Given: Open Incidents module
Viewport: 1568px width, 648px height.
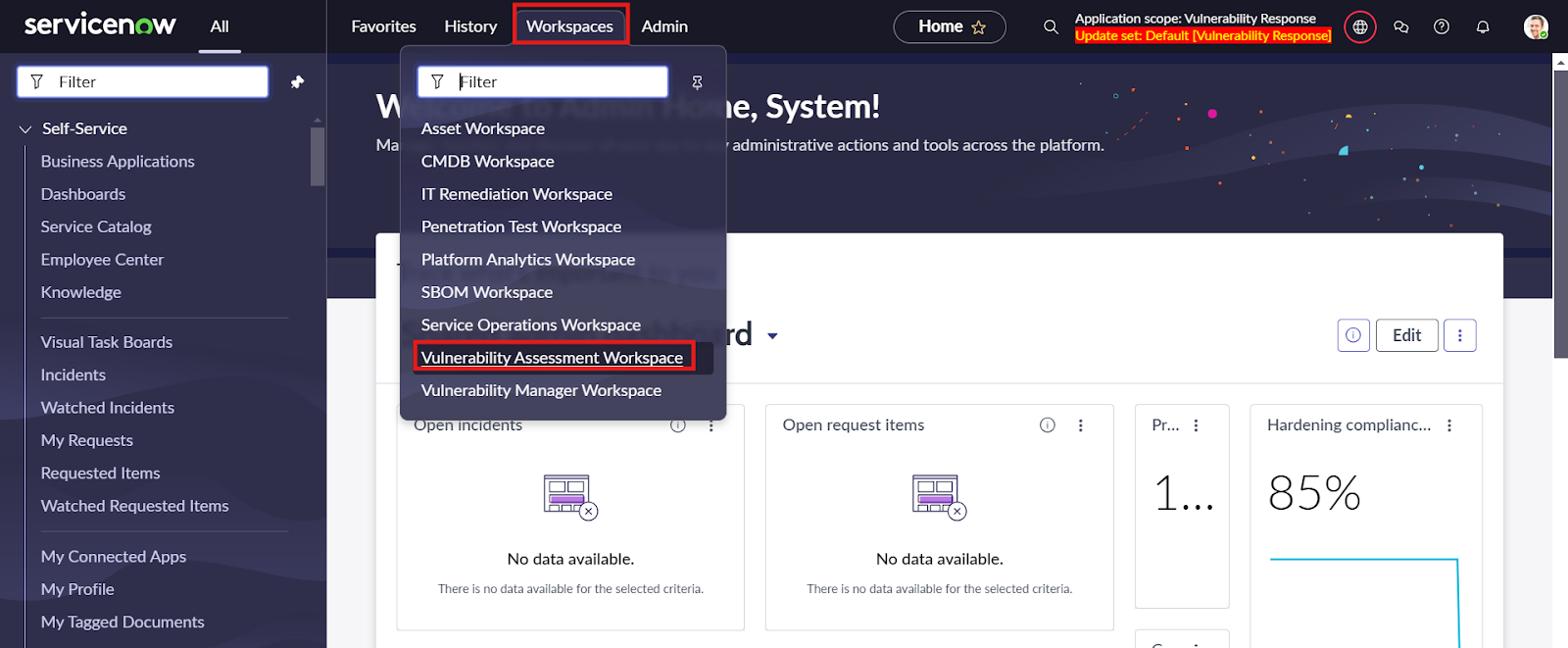Looking at the screenshot, I should pyautogui.click(x=73, y=374).
